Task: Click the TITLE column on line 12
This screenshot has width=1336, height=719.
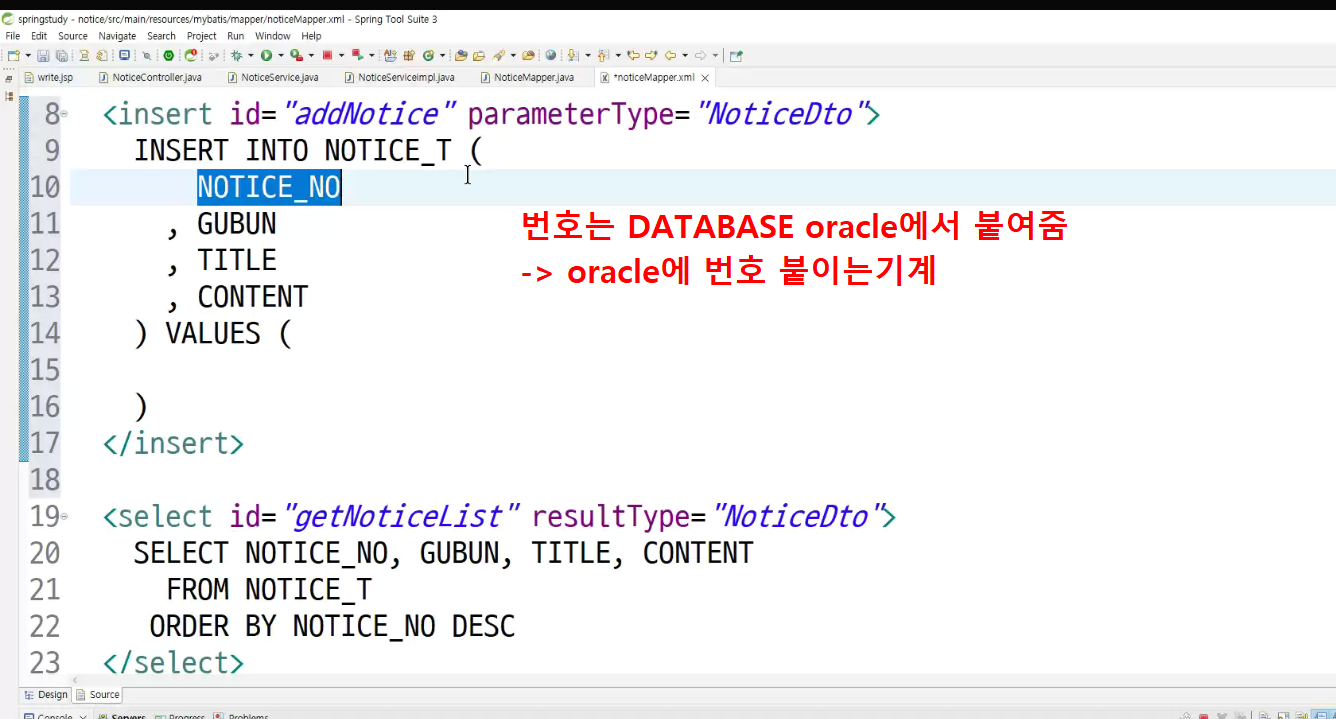Action: (237, 260)
